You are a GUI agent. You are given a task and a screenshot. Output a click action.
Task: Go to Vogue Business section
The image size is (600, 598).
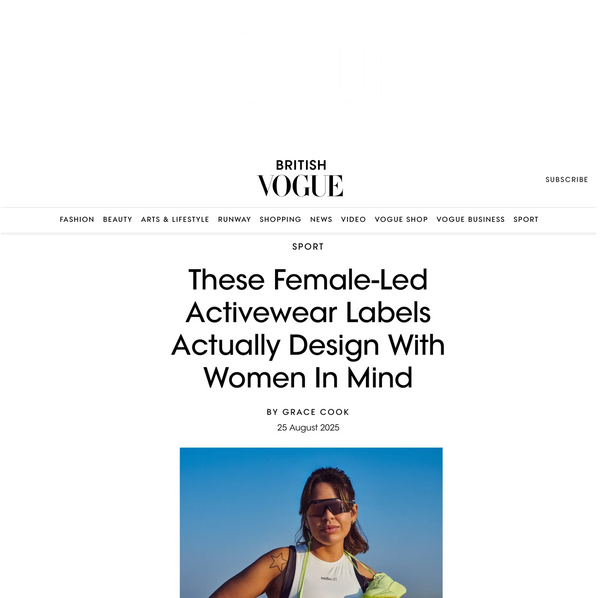pos(470,220)
